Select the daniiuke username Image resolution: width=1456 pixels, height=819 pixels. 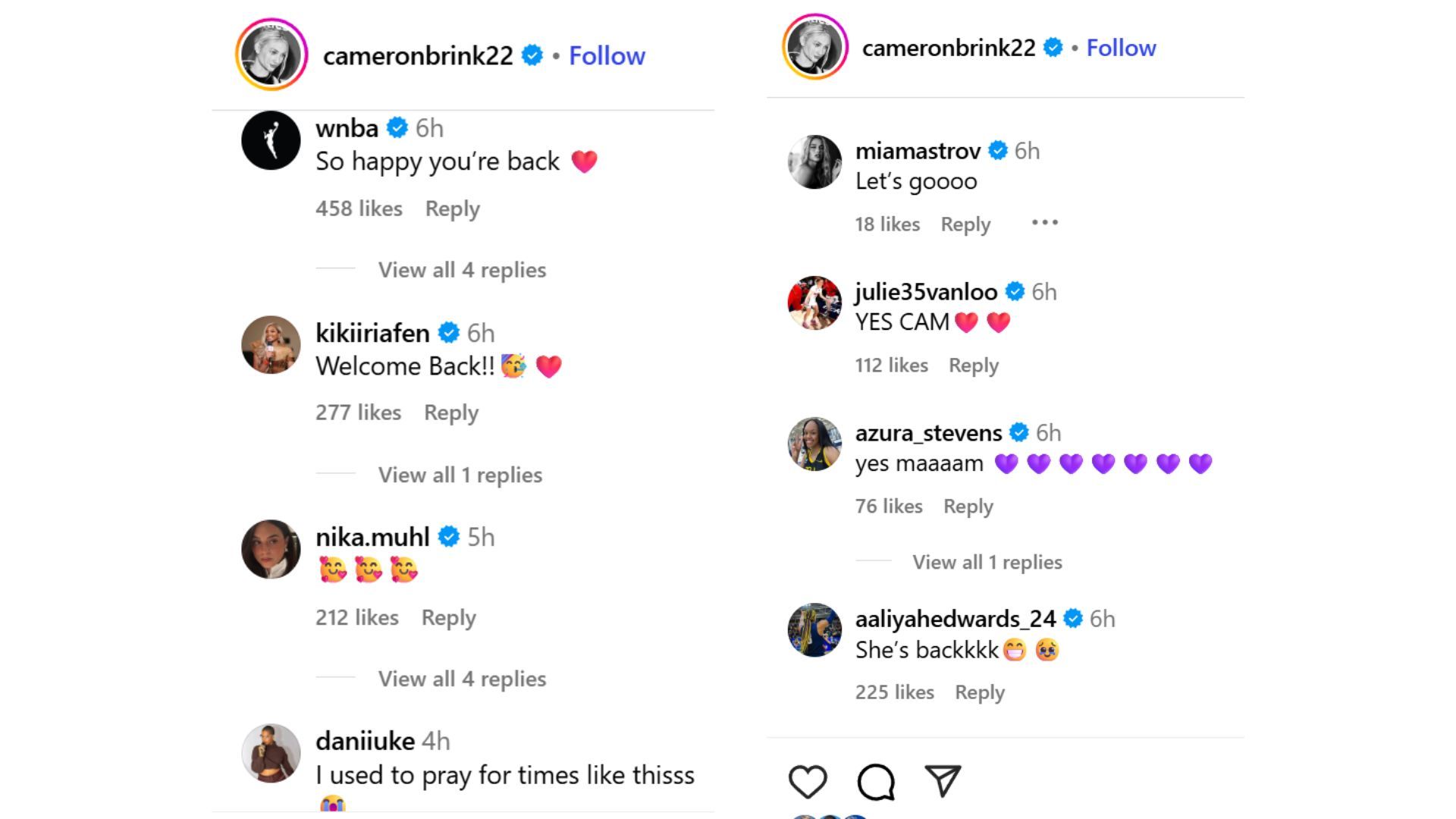365,741
